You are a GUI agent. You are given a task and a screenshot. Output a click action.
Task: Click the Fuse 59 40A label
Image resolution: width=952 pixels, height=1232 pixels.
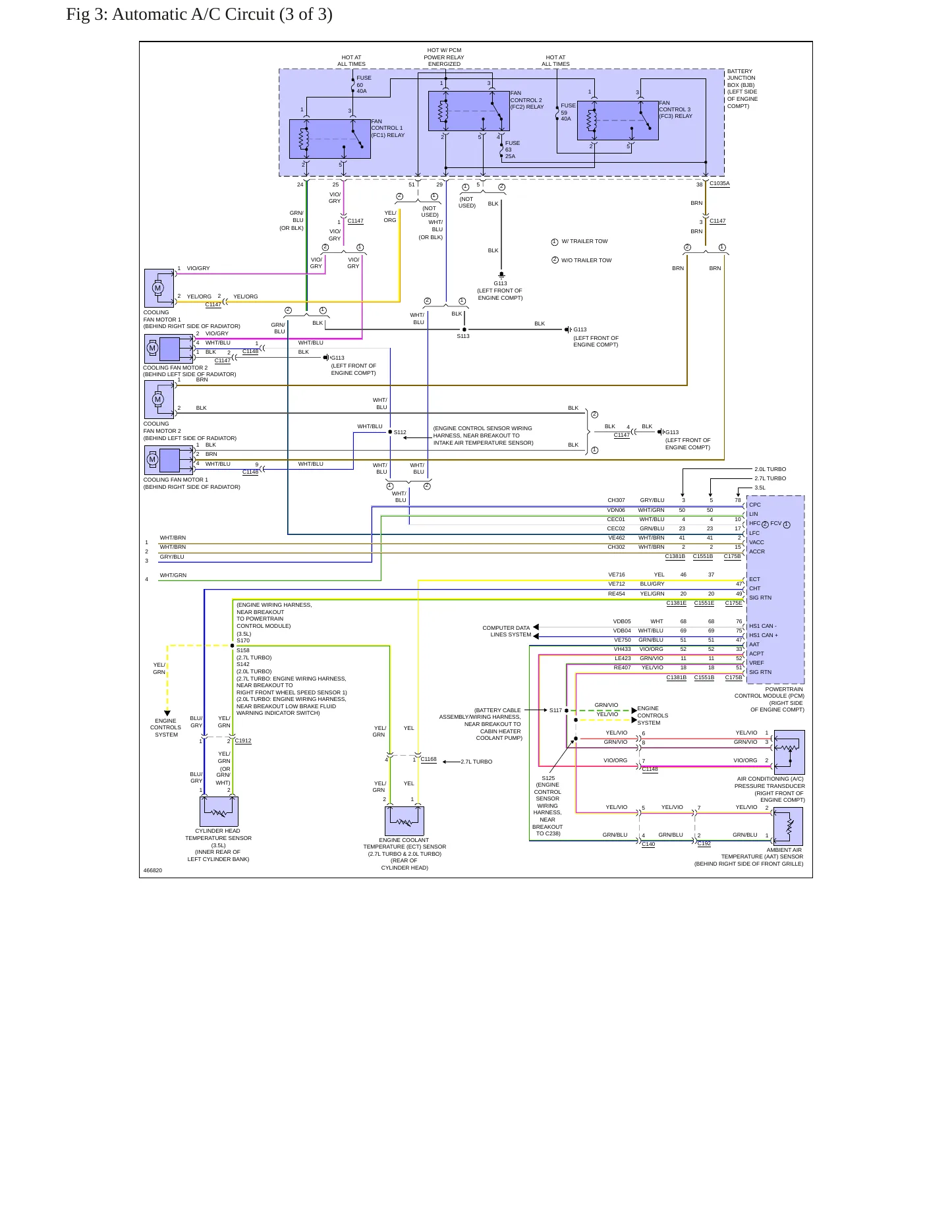(x=568, y=112)
